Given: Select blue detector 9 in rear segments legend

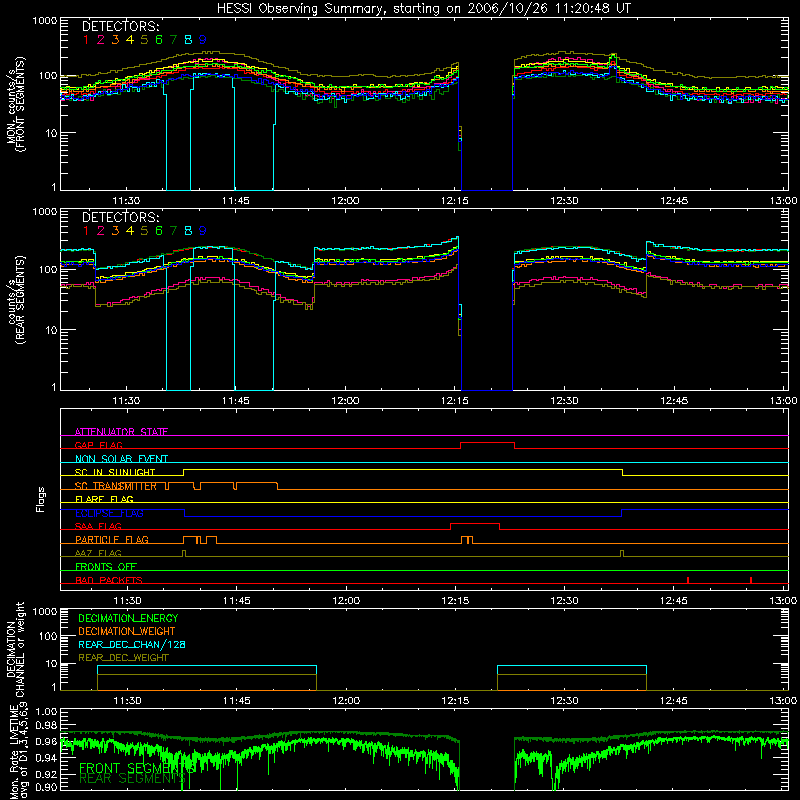Looking at the screenshot, I should [x=203, y=231].
